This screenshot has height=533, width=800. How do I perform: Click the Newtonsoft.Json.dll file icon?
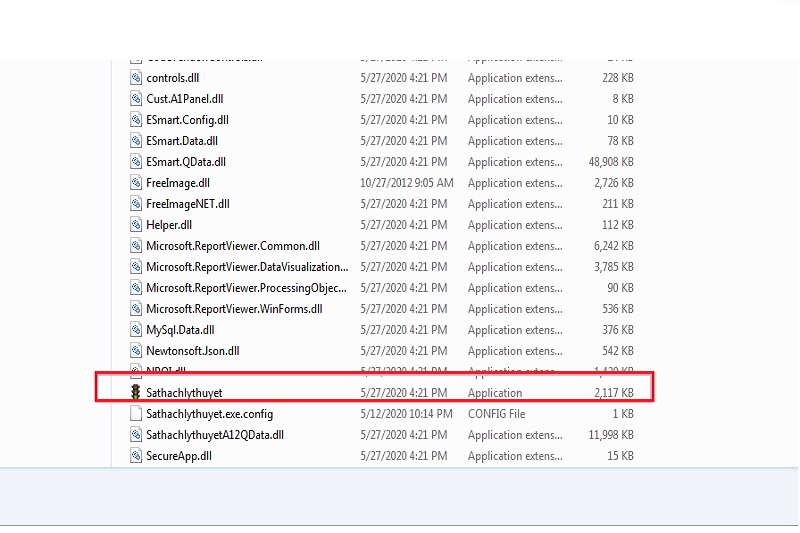pos(137,351)
